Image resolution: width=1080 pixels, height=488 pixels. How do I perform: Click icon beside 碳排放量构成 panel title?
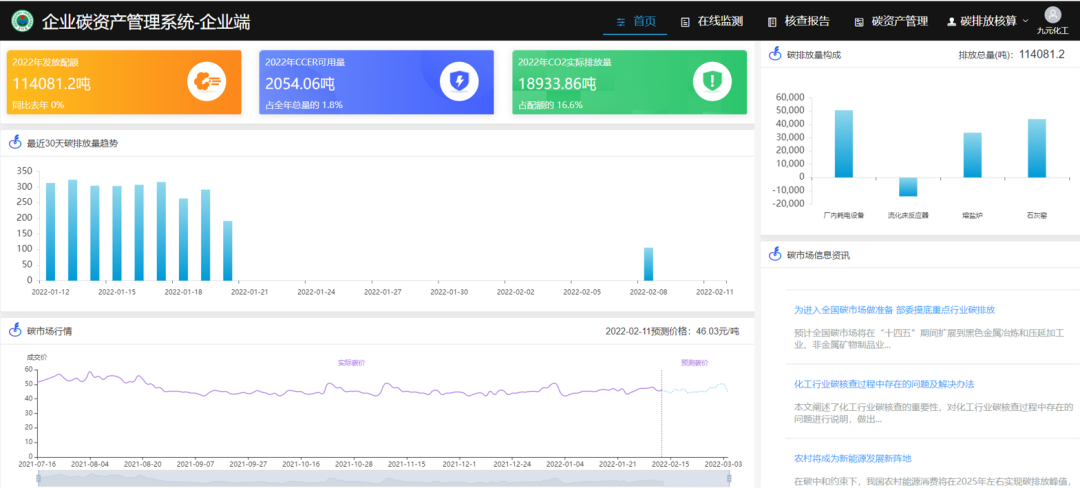pyautogui.click(x=775, y=54)
